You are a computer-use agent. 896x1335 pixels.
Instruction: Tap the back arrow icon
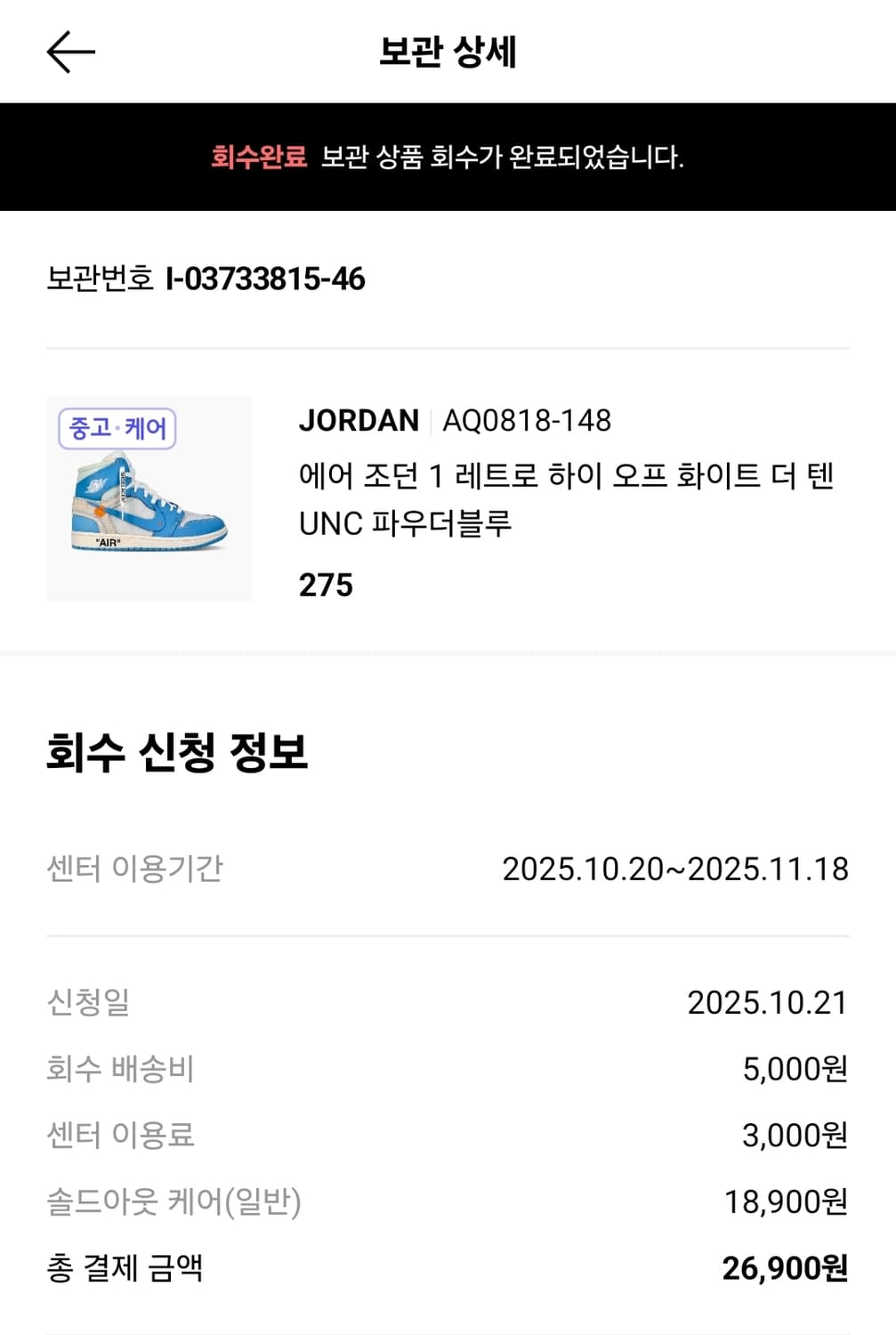(x=70, y=52)
